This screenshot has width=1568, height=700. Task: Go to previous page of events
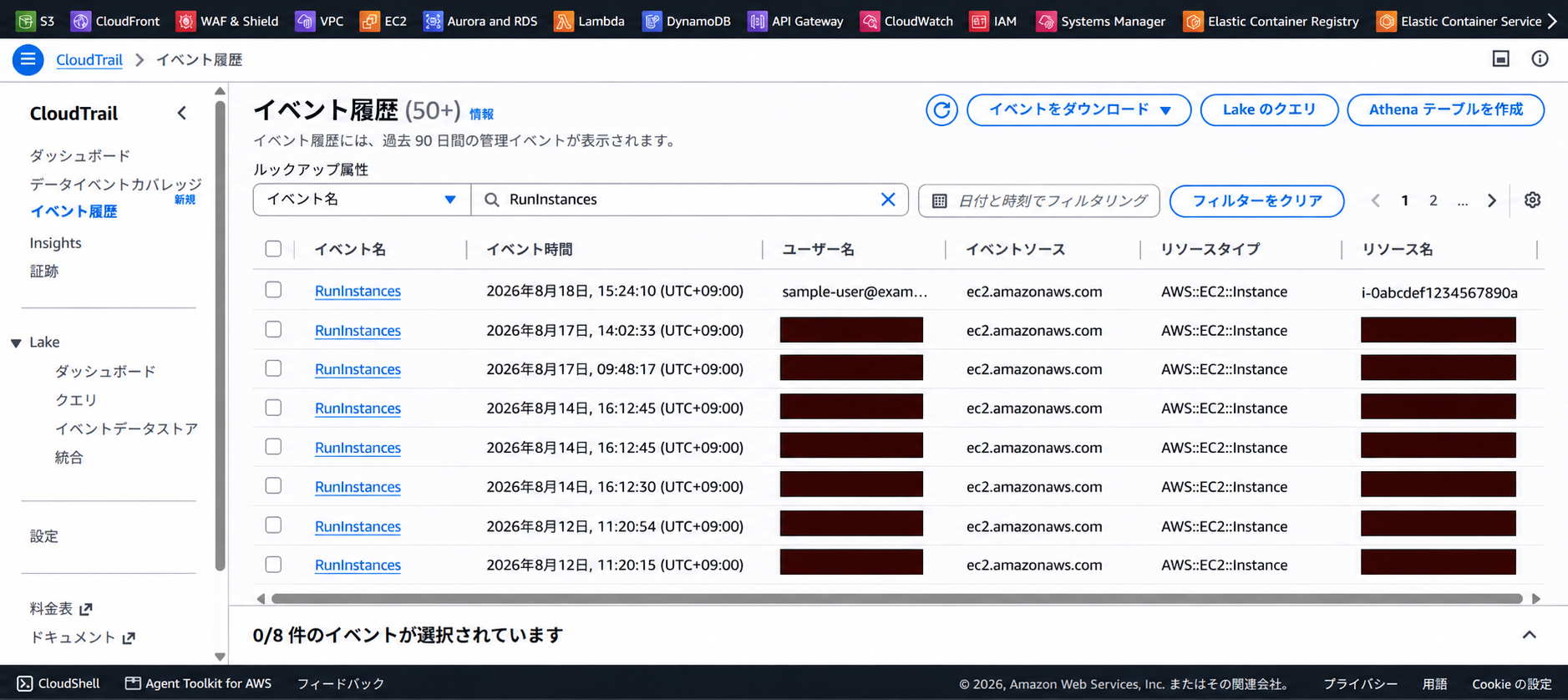coord(1376,200)
